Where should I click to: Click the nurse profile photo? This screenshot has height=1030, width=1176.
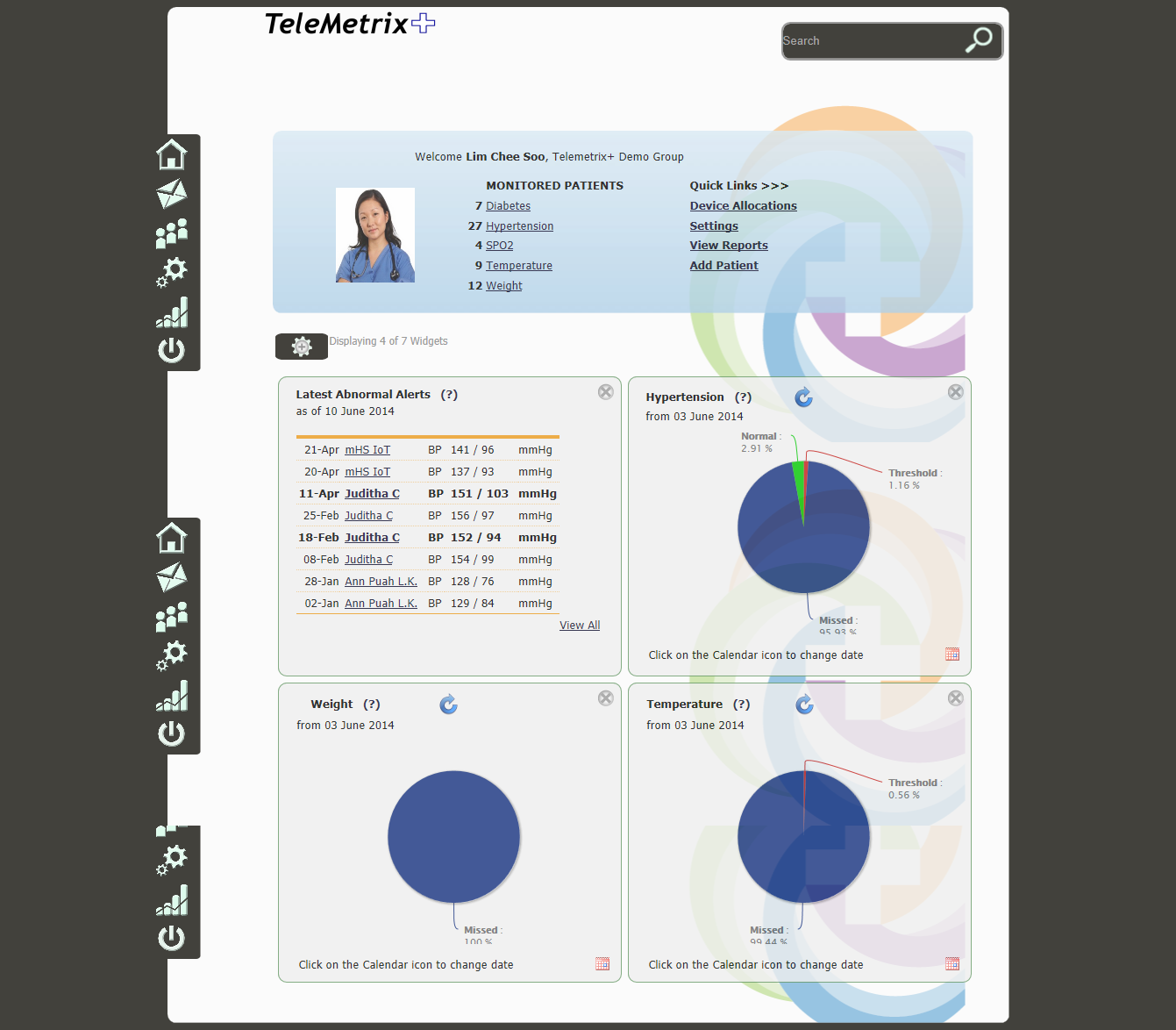375,235
